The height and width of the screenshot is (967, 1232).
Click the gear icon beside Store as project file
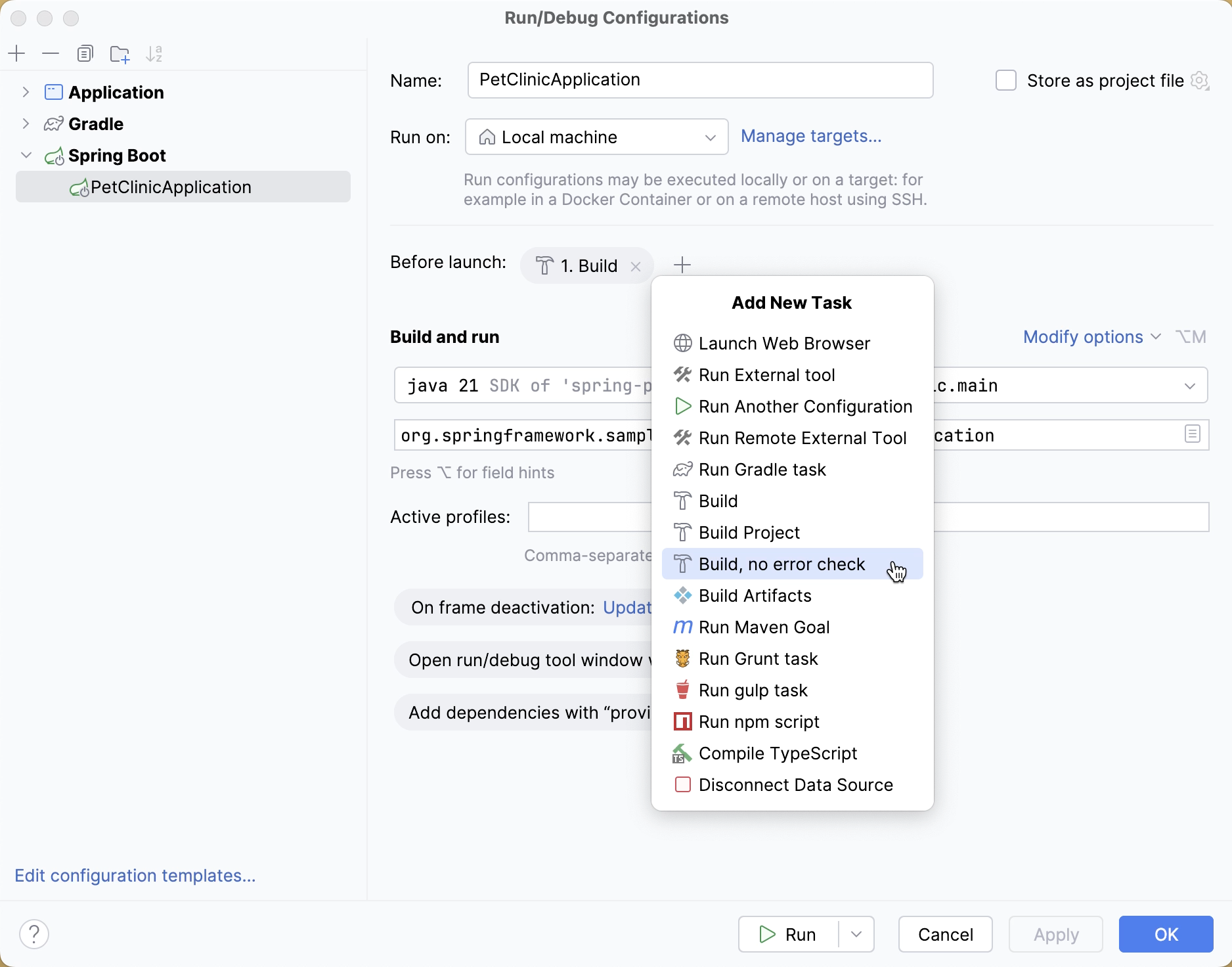(1200, 81)
